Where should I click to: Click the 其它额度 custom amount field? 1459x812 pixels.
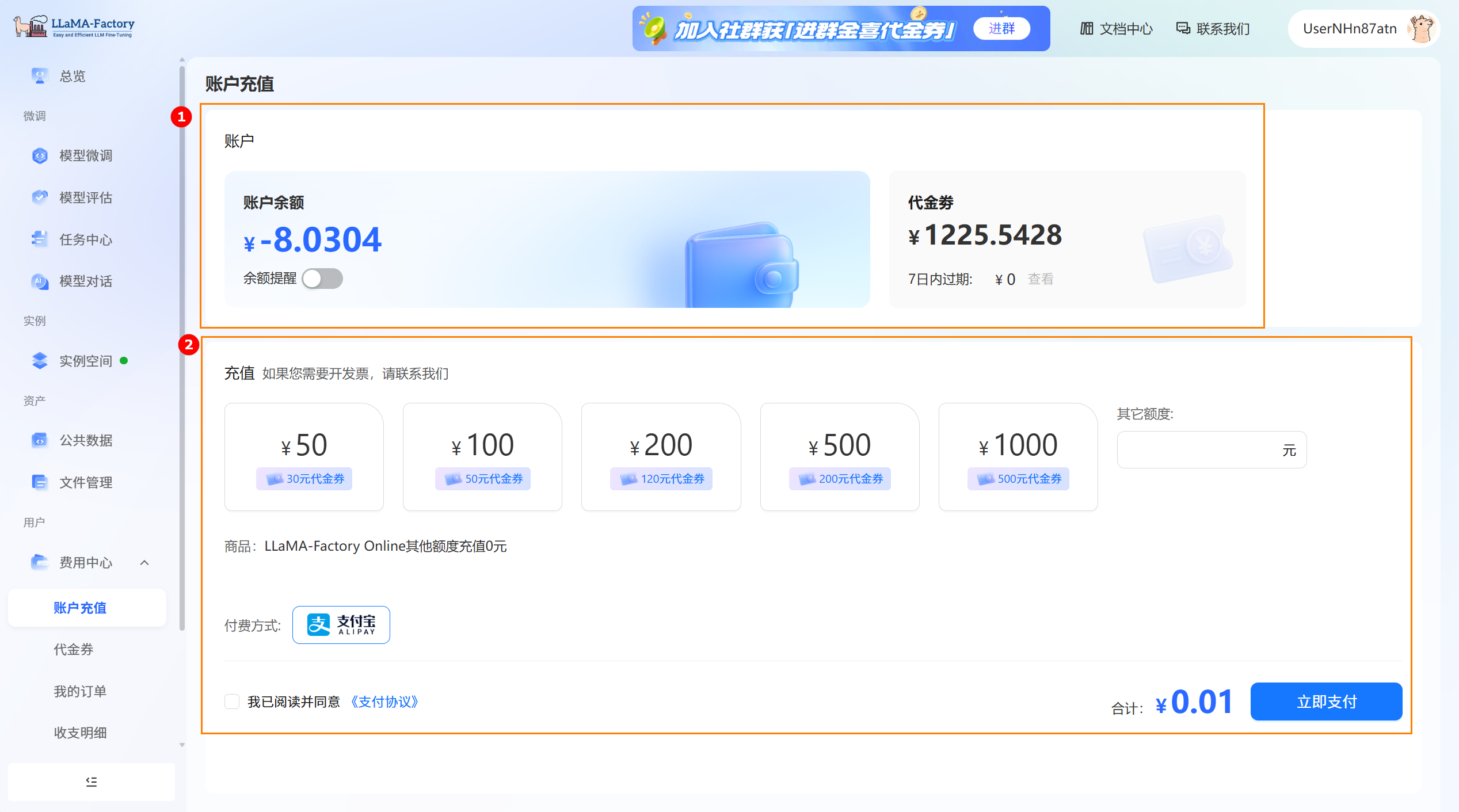coord(1198,450)
